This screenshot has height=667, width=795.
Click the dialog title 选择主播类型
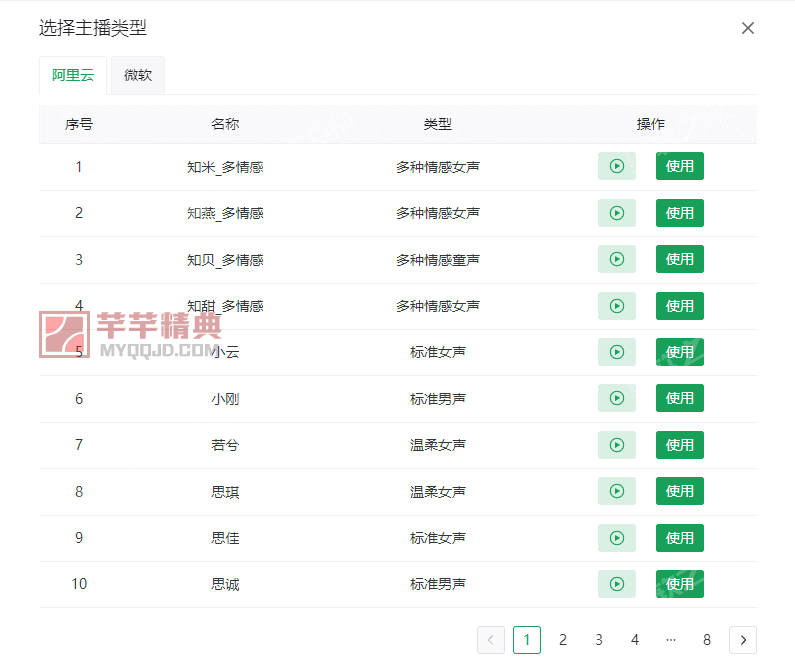click(93, 28)
